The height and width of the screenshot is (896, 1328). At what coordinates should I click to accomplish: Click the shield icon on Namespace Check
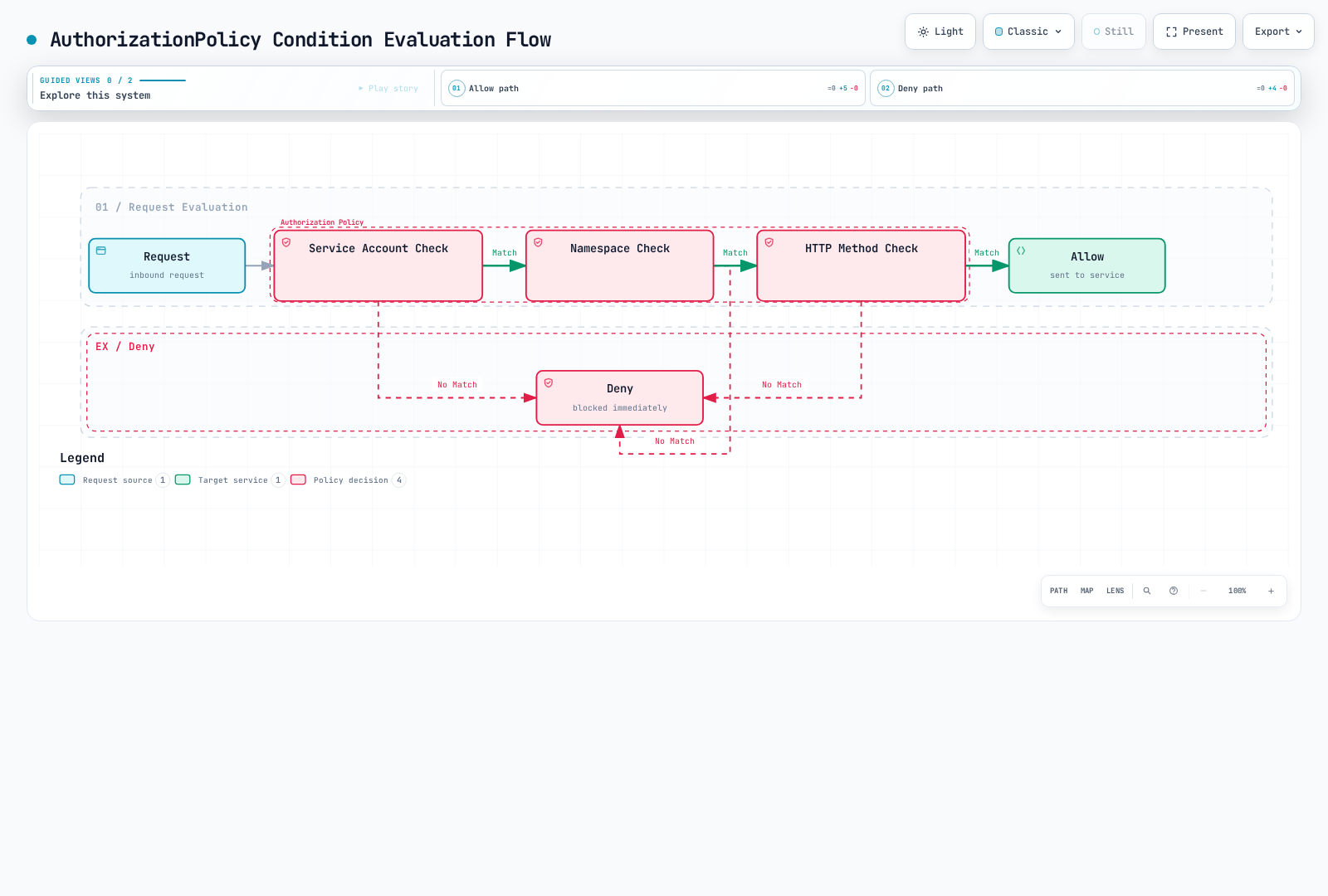(538, 242)
